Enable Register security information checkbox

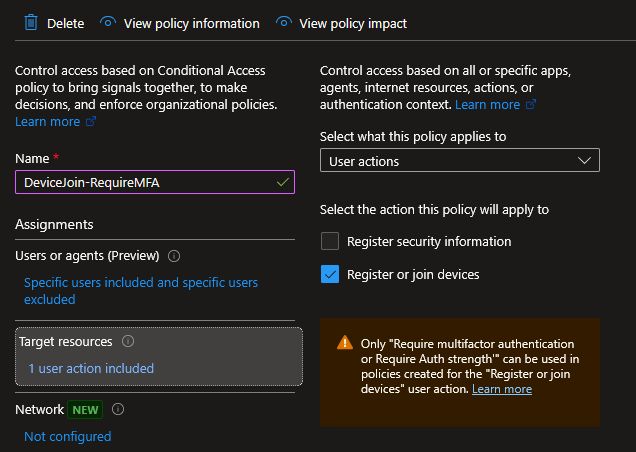(x=330, y=241)
